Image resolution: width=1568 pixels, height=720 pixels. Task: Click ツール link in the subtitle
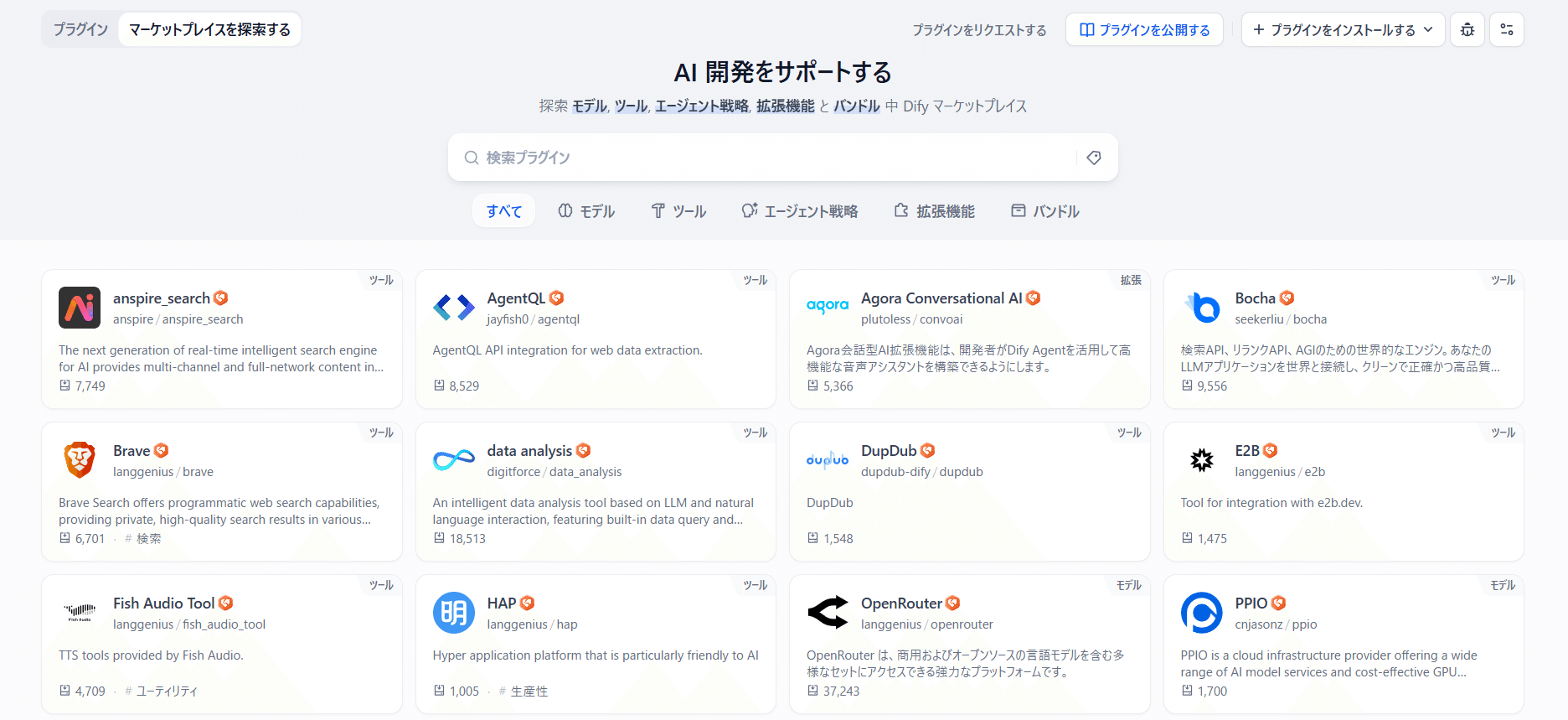pyautogui.click(x=632, y=106)
